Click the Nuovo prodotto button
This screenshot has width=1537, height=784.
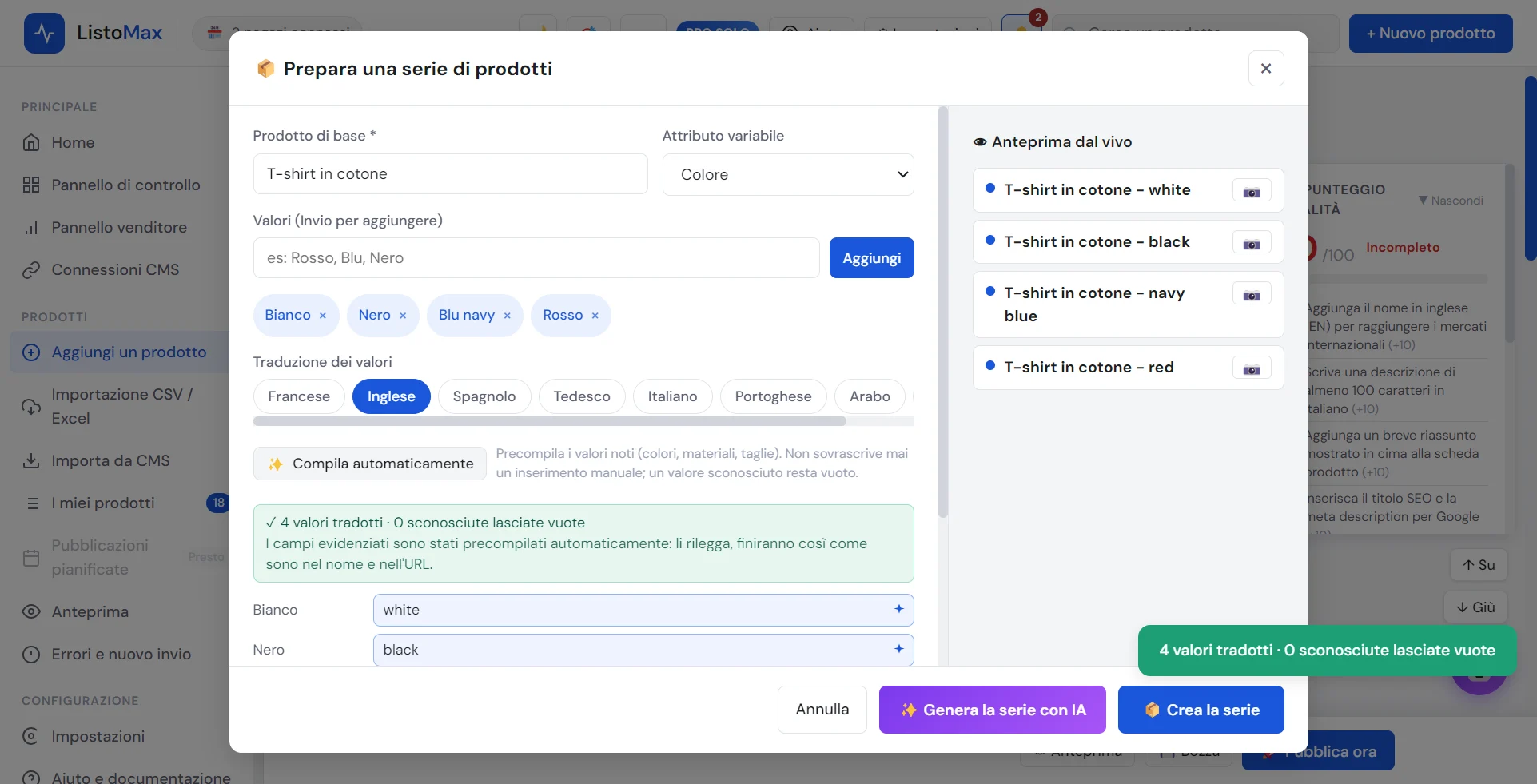click(1431, 34)
